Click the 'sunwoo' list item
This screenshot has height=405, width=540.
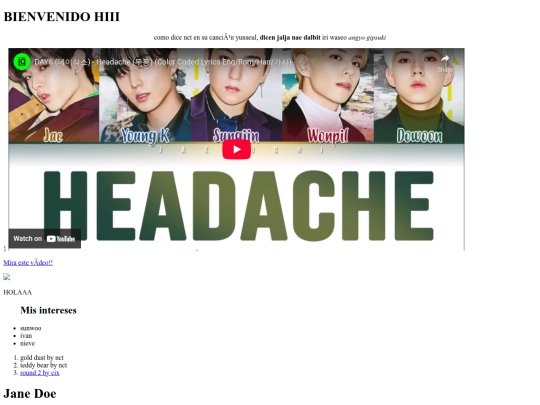(x=30, y=328)
